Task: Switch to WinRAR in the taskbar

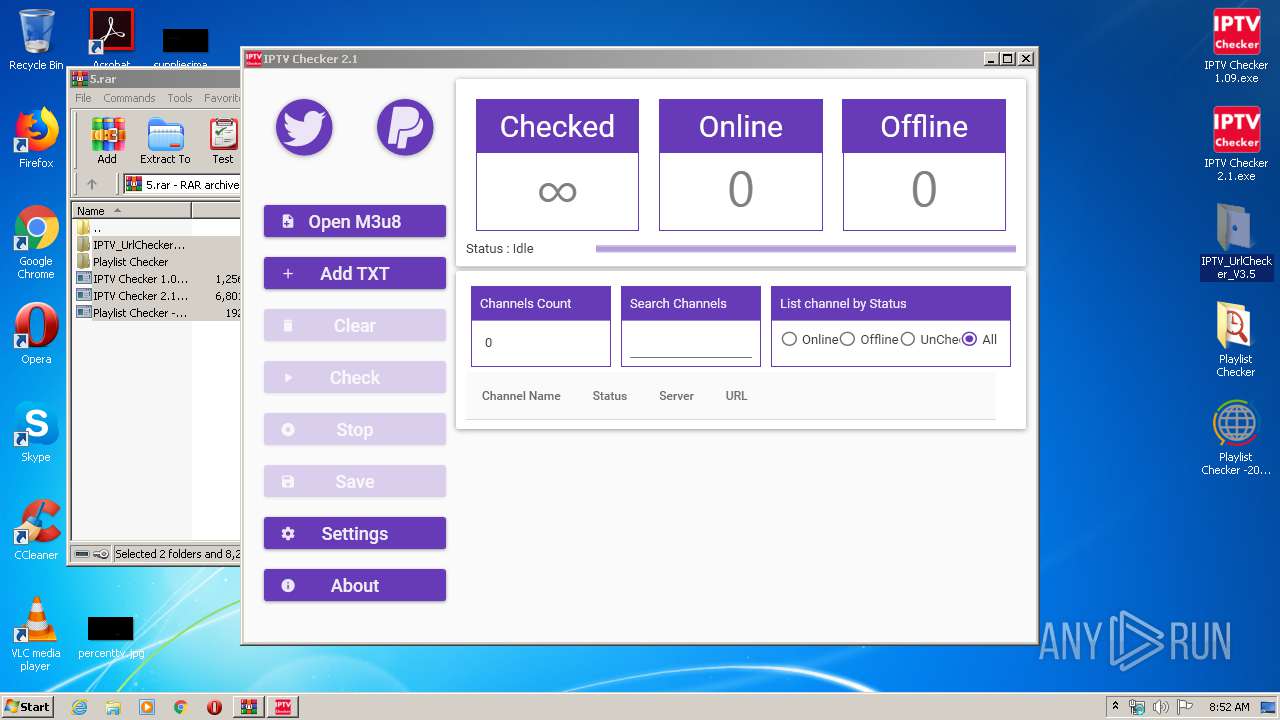Action: 248,707
